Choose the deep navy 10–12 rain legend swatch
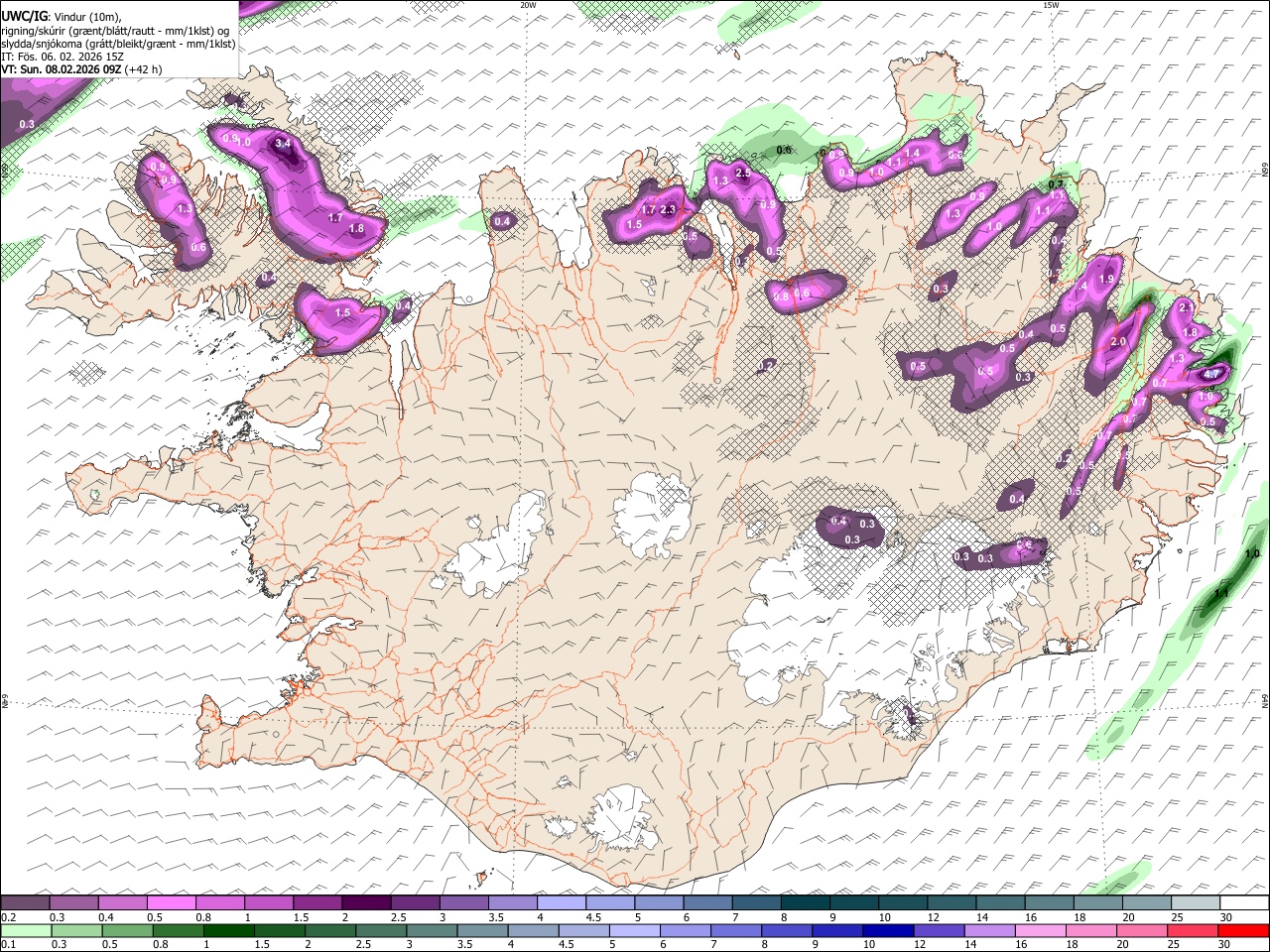 888,930
